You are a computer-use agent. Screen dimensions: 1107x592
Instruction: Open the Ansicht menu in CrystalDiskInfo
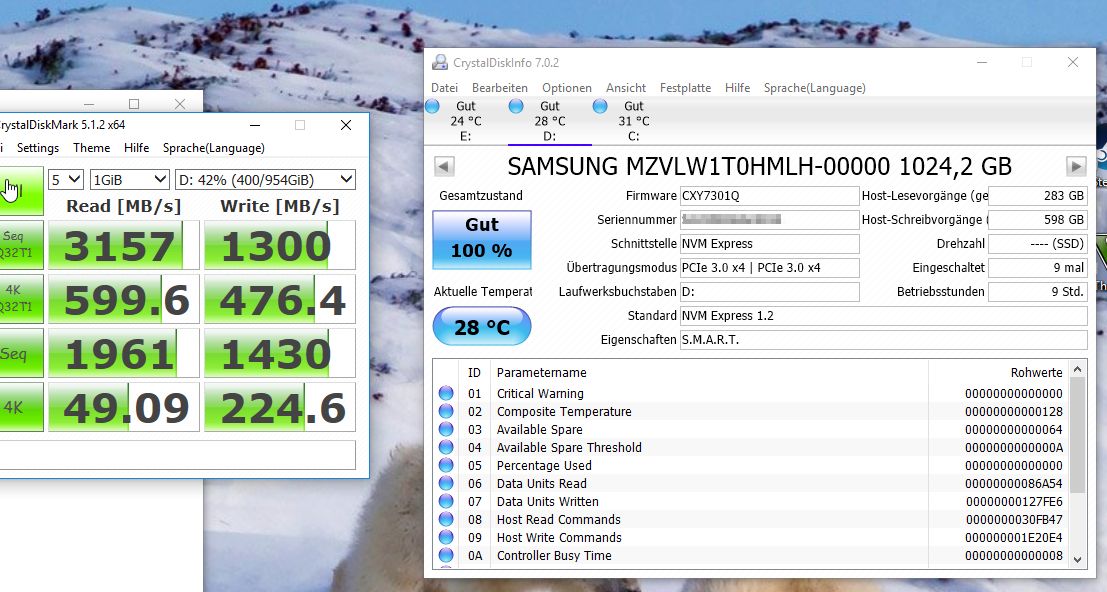(x=626, y=87)
